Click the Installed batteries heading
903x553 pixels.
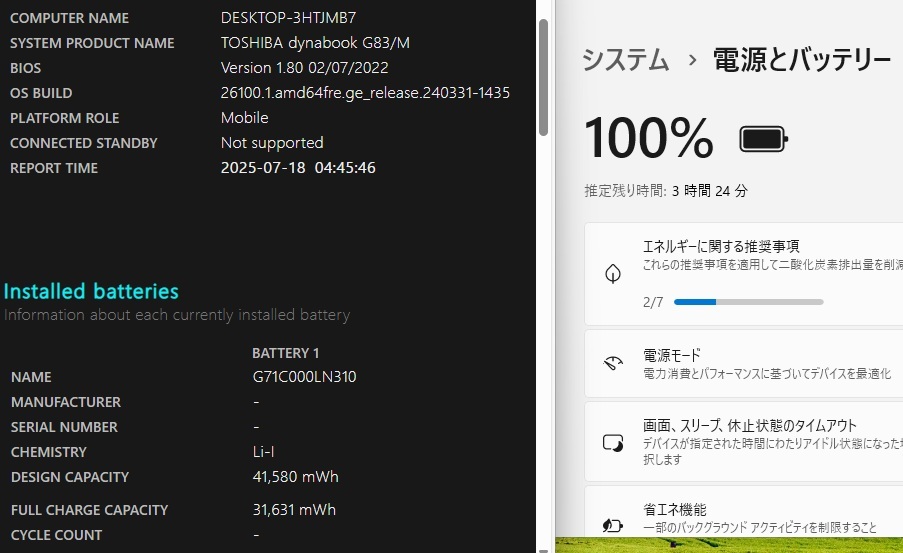point(91,291)
